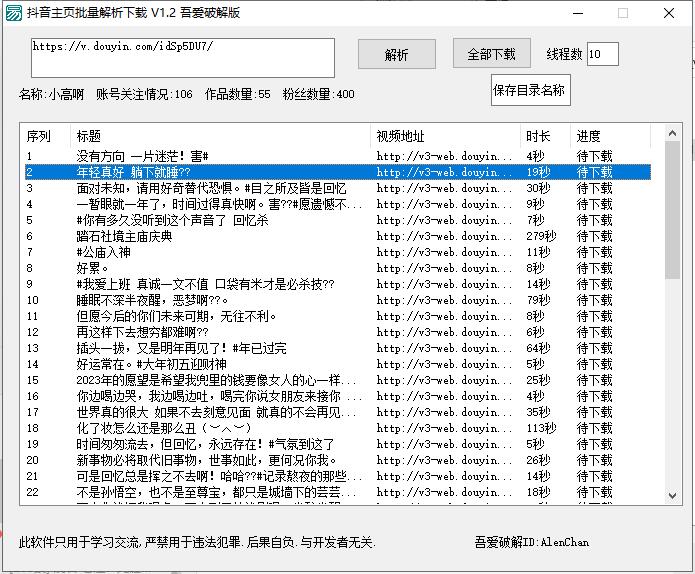Click the 79秒 duration cell
The image size is (695, 574).
click(x=538, y=300)
